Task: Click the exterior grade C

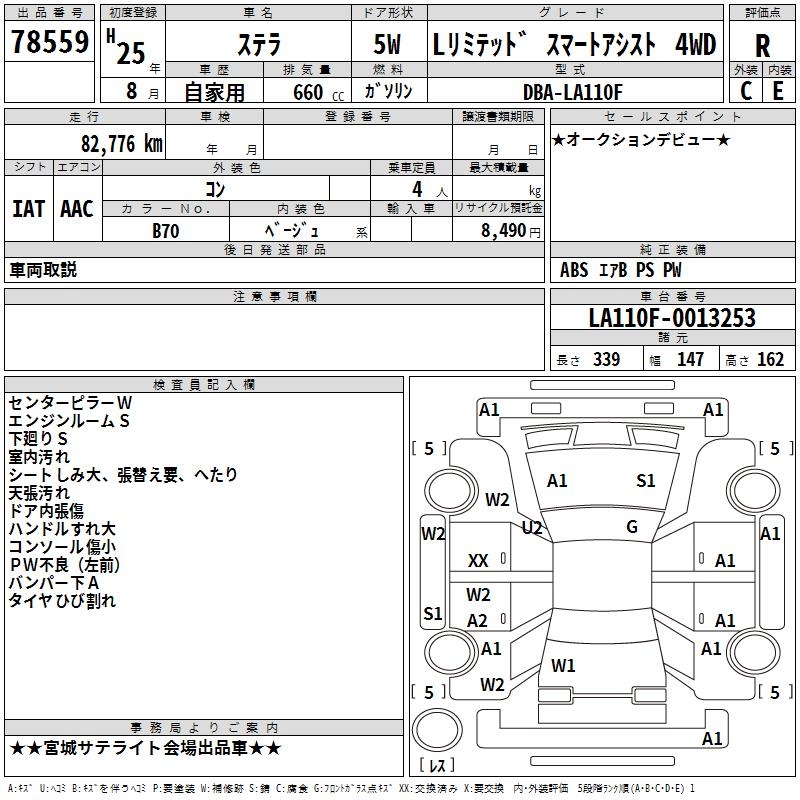Action: point(746,91)
